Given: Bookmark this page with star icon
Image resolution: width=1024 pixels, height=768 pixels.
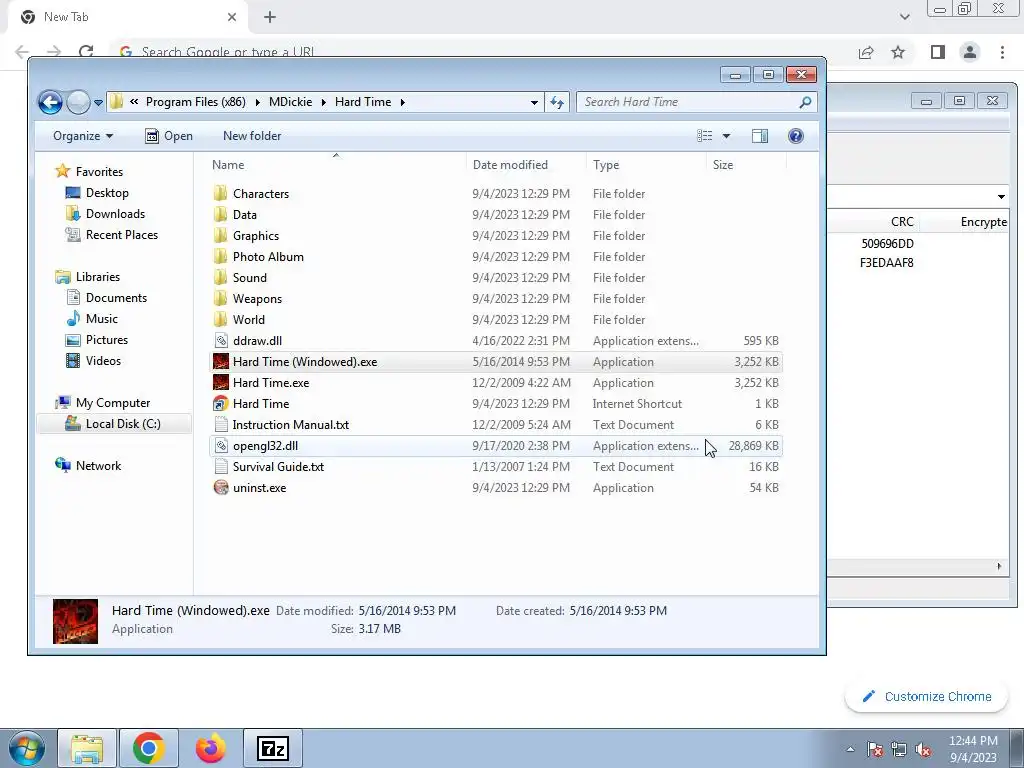Looking at the screenshot, I should click(x=898, y=52).
